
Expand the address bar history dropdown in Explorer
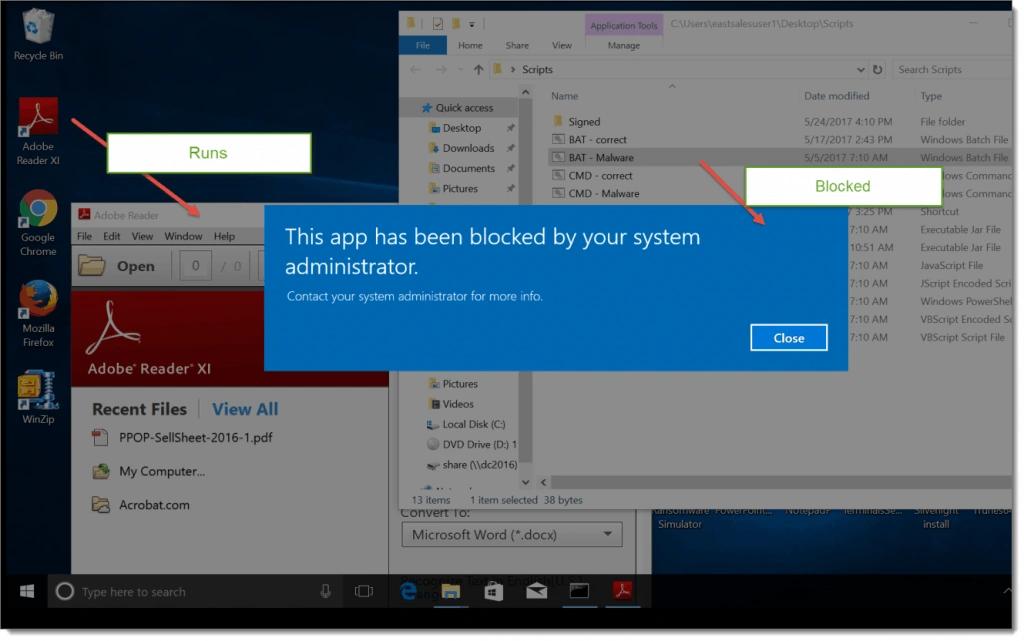coord(860,70)
